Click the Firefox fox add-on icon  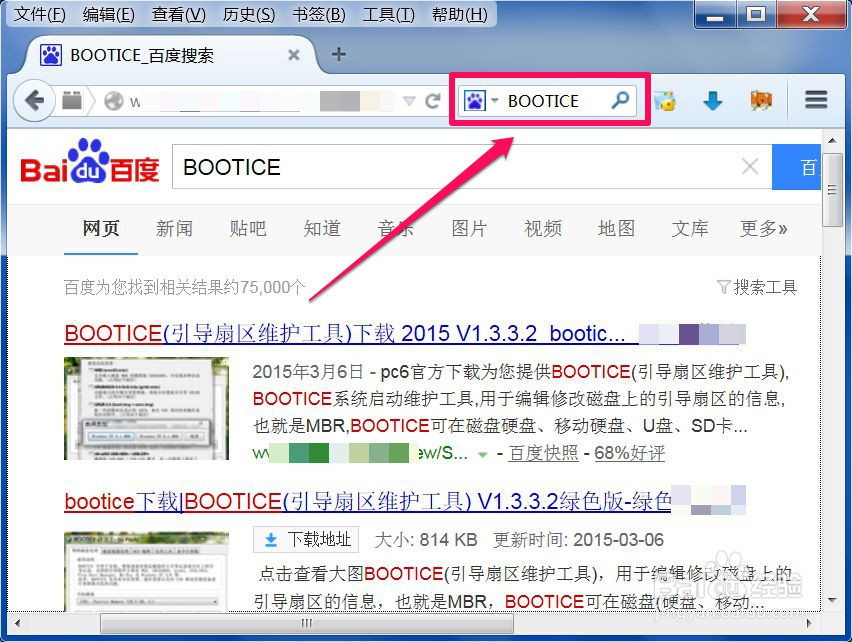[760, 100]
